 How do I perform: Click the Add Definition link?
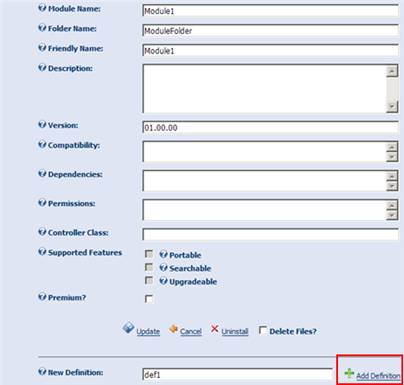pyautogui.click(x=378, y=376)
